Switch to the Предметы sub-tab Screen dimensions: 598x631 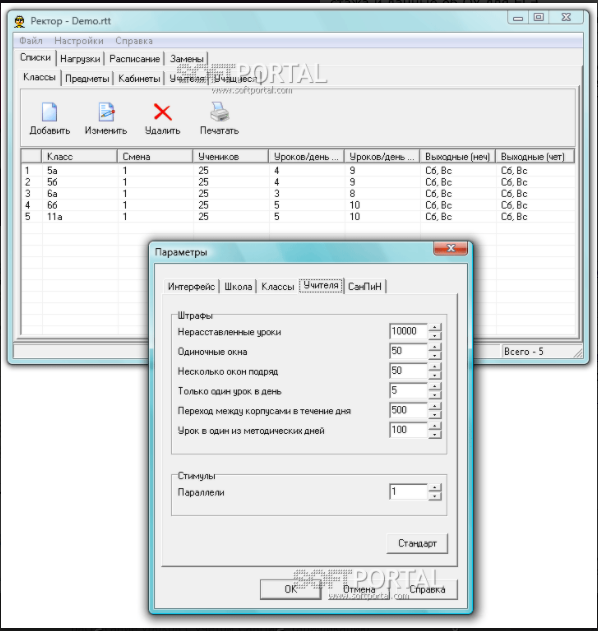(x=87, y=78)
